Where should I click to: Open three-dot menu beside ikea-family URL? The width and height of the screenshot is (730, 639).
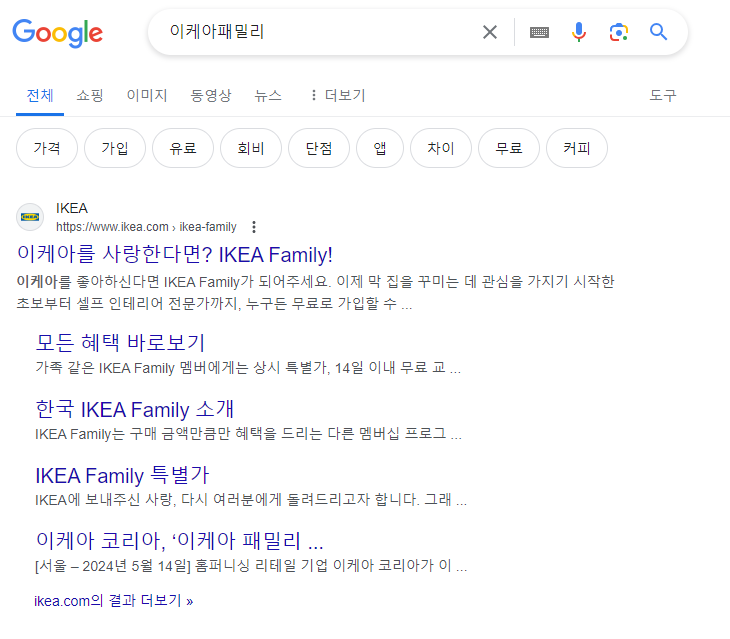pos(254,227)
